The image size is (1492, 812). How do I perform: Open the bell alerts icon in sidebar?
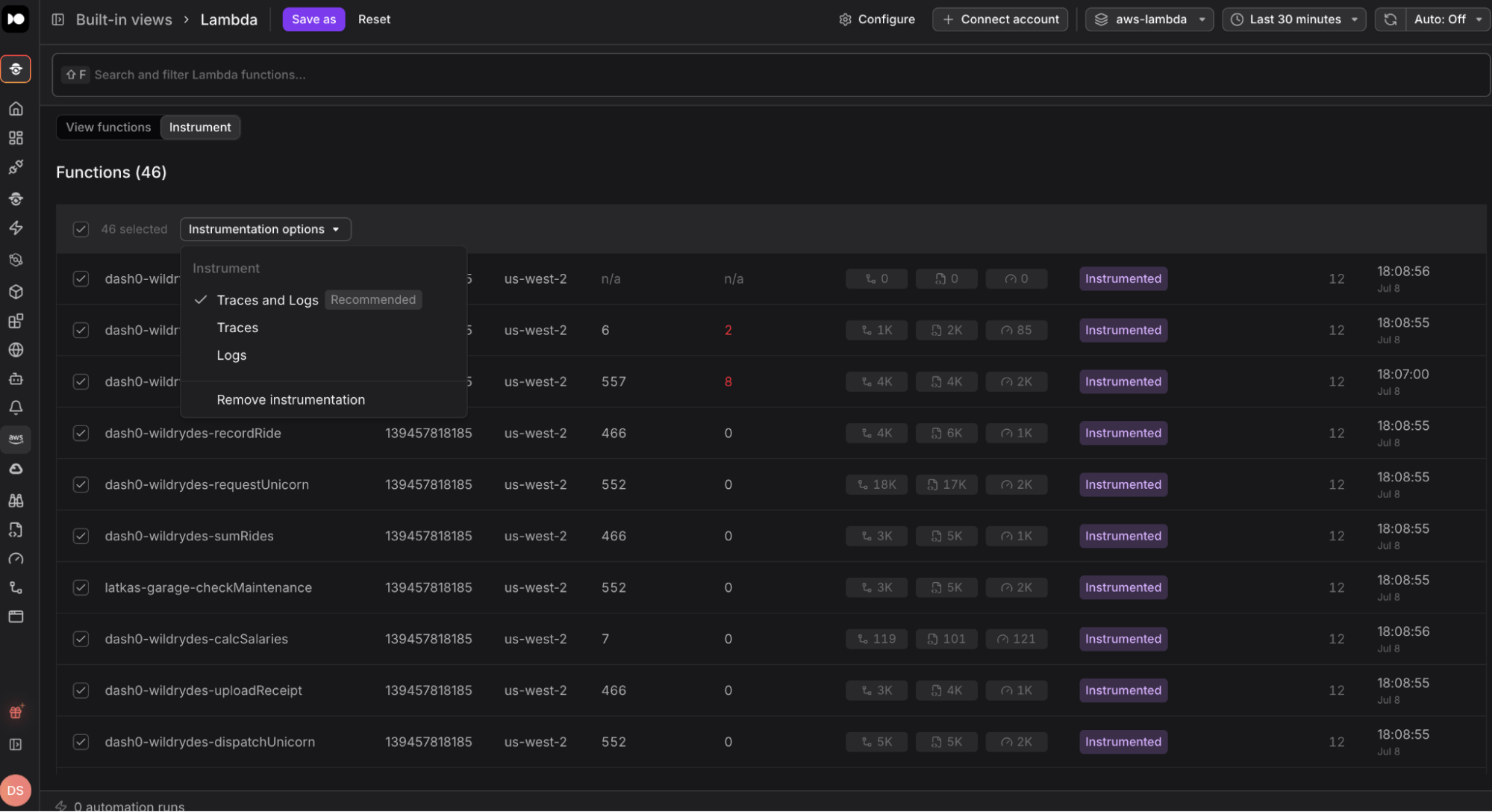[x=16, y=407]
